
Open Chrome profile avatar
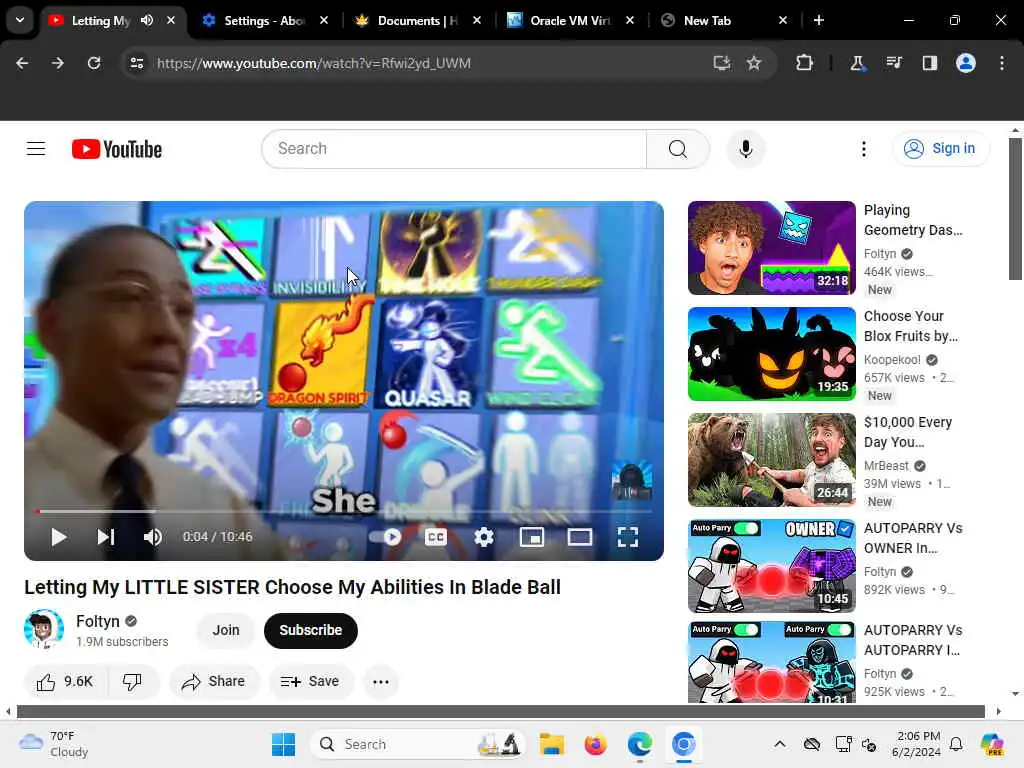point(966,63)
